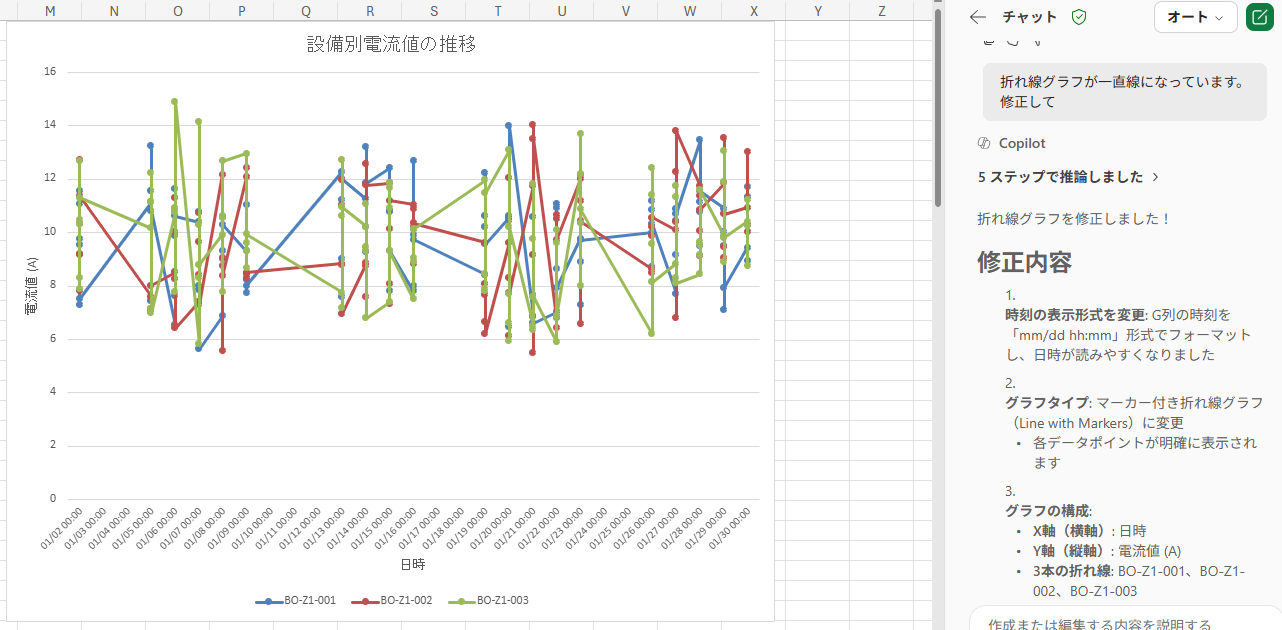
Task: Select the column Z header
Action: coord(881,10)
